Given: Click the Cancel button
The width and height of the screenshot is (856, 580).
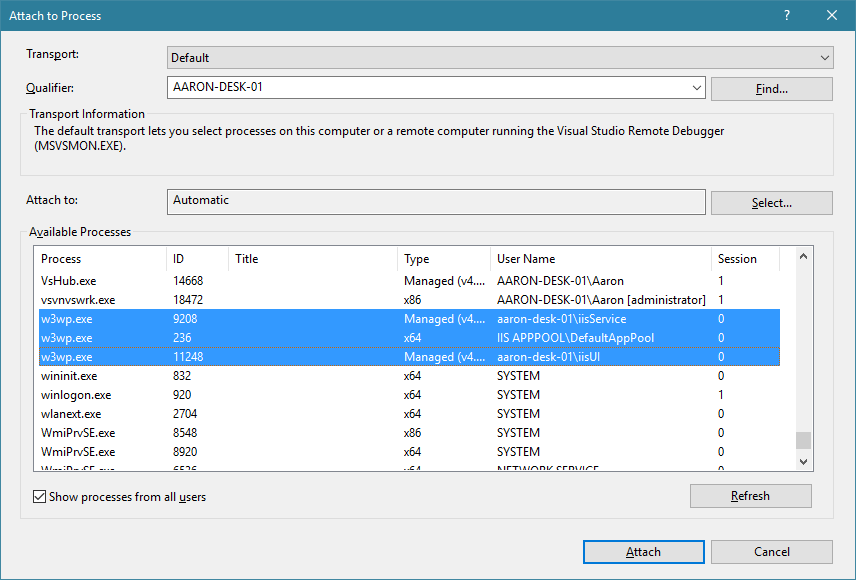Looking at the screenshot, I should tap(771, 552).
